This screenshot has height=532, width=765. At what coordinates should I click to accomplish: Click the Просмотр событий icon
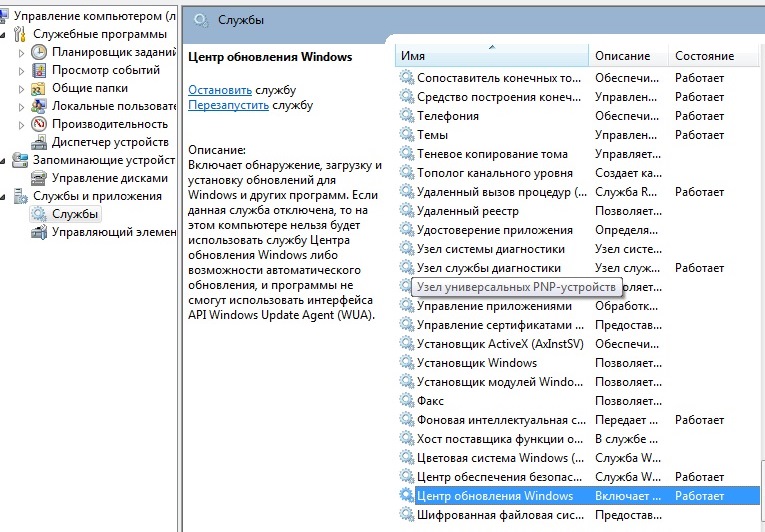click(39, 70)
